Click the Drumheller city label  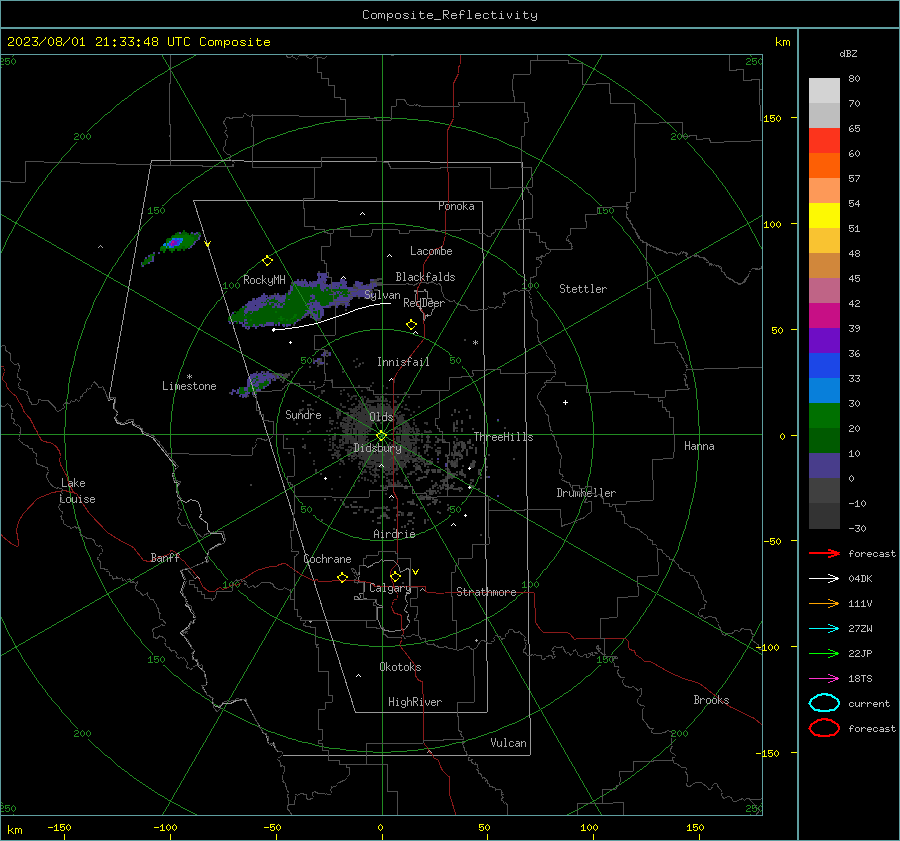[586, 493]
